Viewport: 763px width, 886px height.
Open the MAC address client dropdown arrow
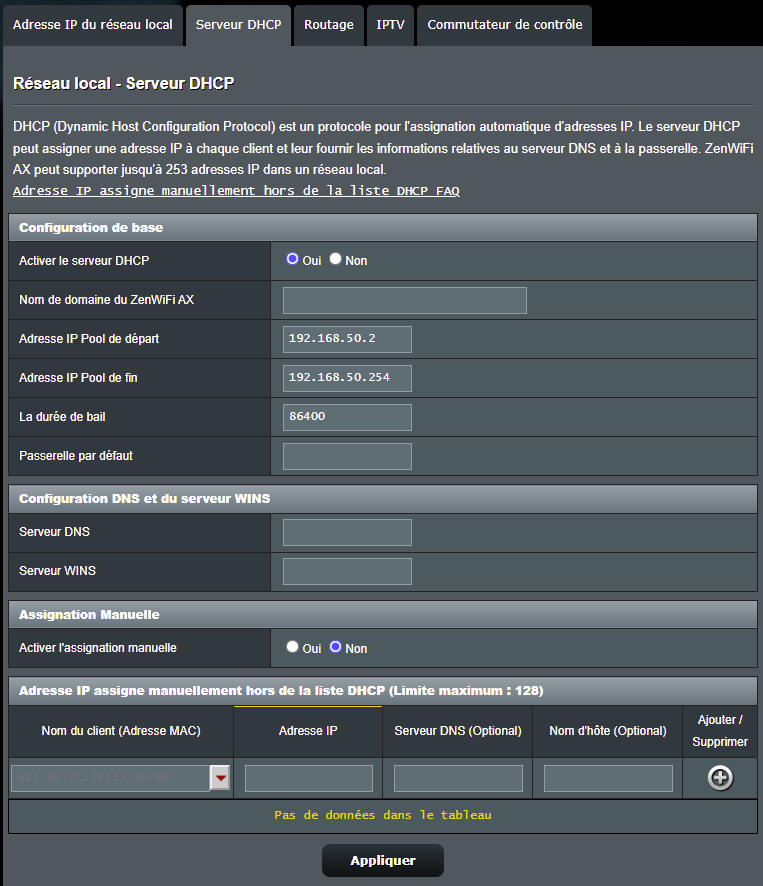(220, 778)
